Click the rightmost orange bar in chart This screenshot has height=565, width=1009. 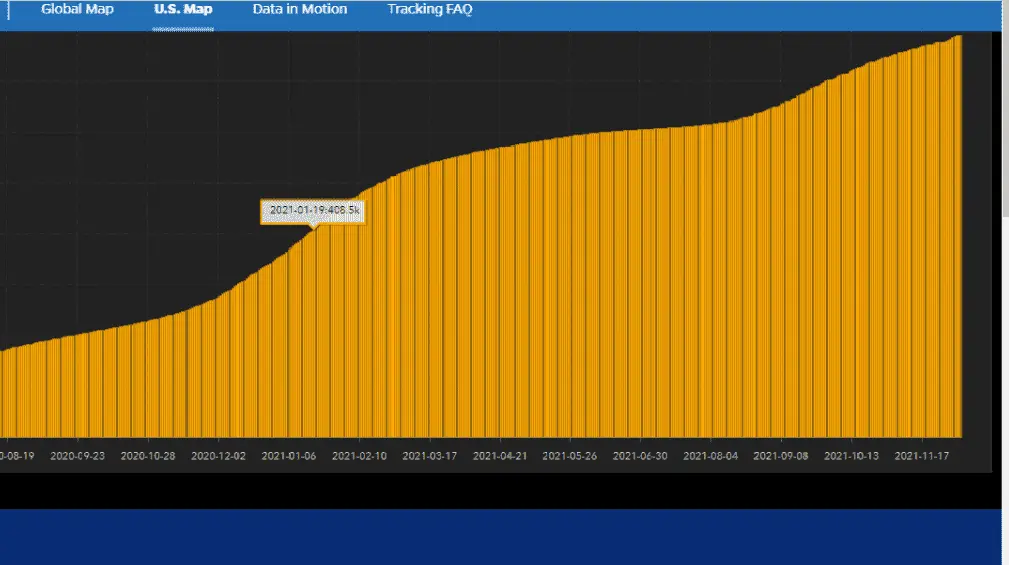point(958,240)
